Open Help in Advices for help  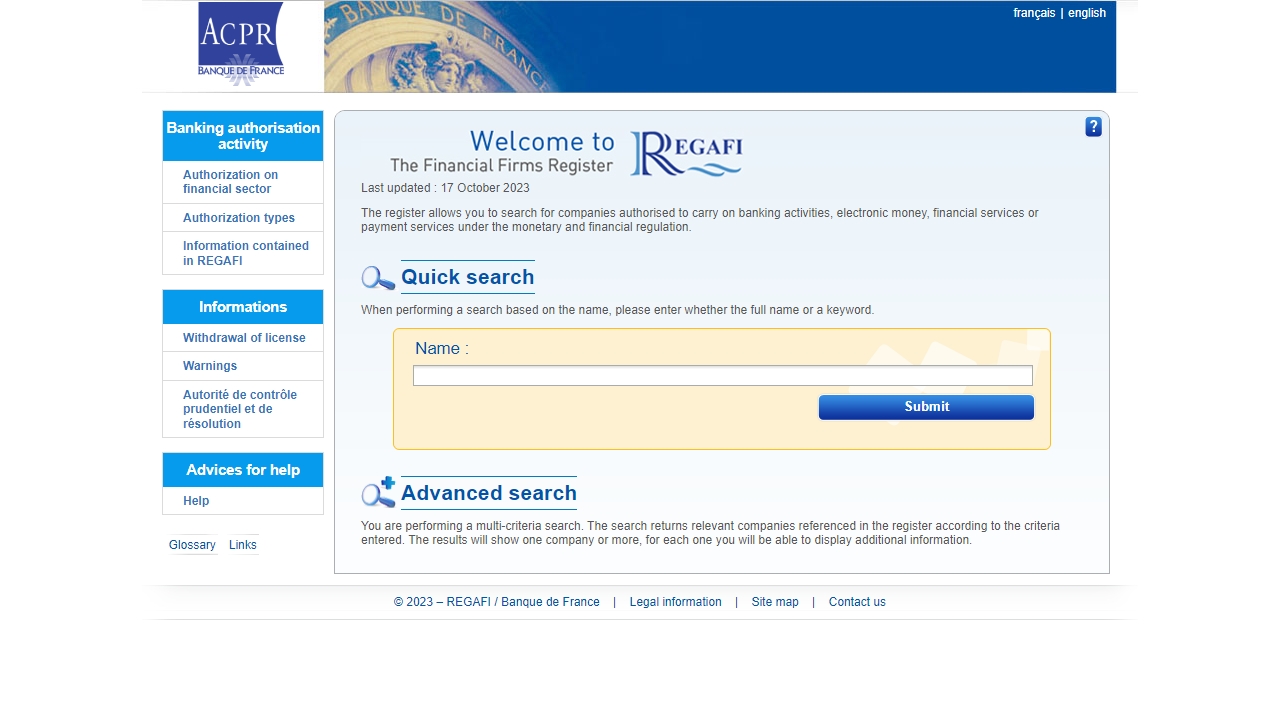click(x=196, y=501)
